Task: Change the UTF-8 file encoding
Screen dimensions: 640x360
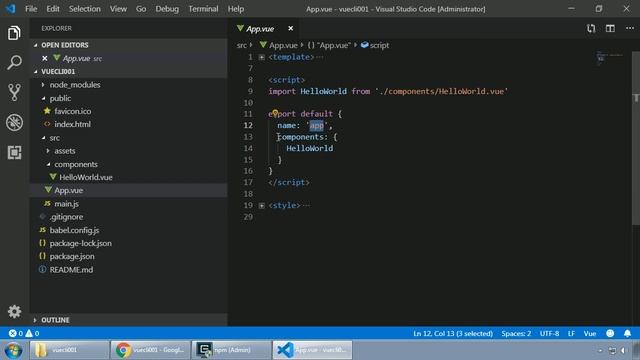Action: pos(549,333)
